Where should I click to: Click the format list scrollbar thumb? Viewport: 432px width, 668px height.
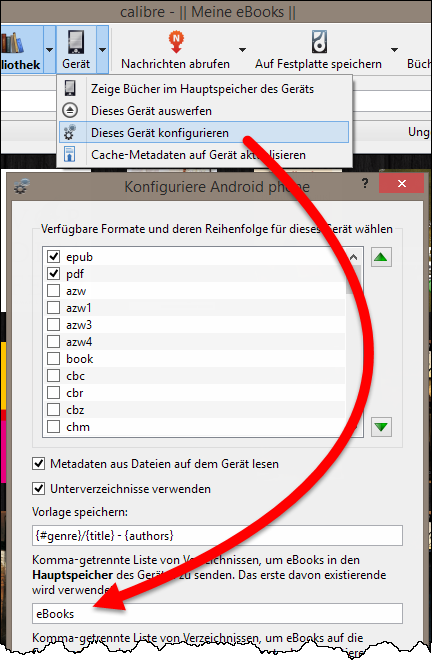pyautogui.click(x=354, y=279)
